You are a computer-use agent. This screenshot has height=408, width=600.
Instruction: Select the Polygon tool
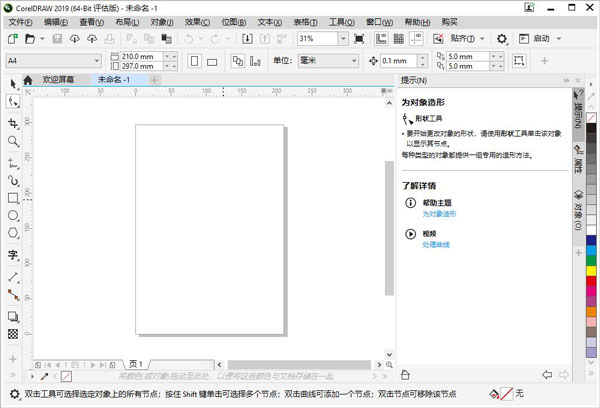click(x=13, y=233)
